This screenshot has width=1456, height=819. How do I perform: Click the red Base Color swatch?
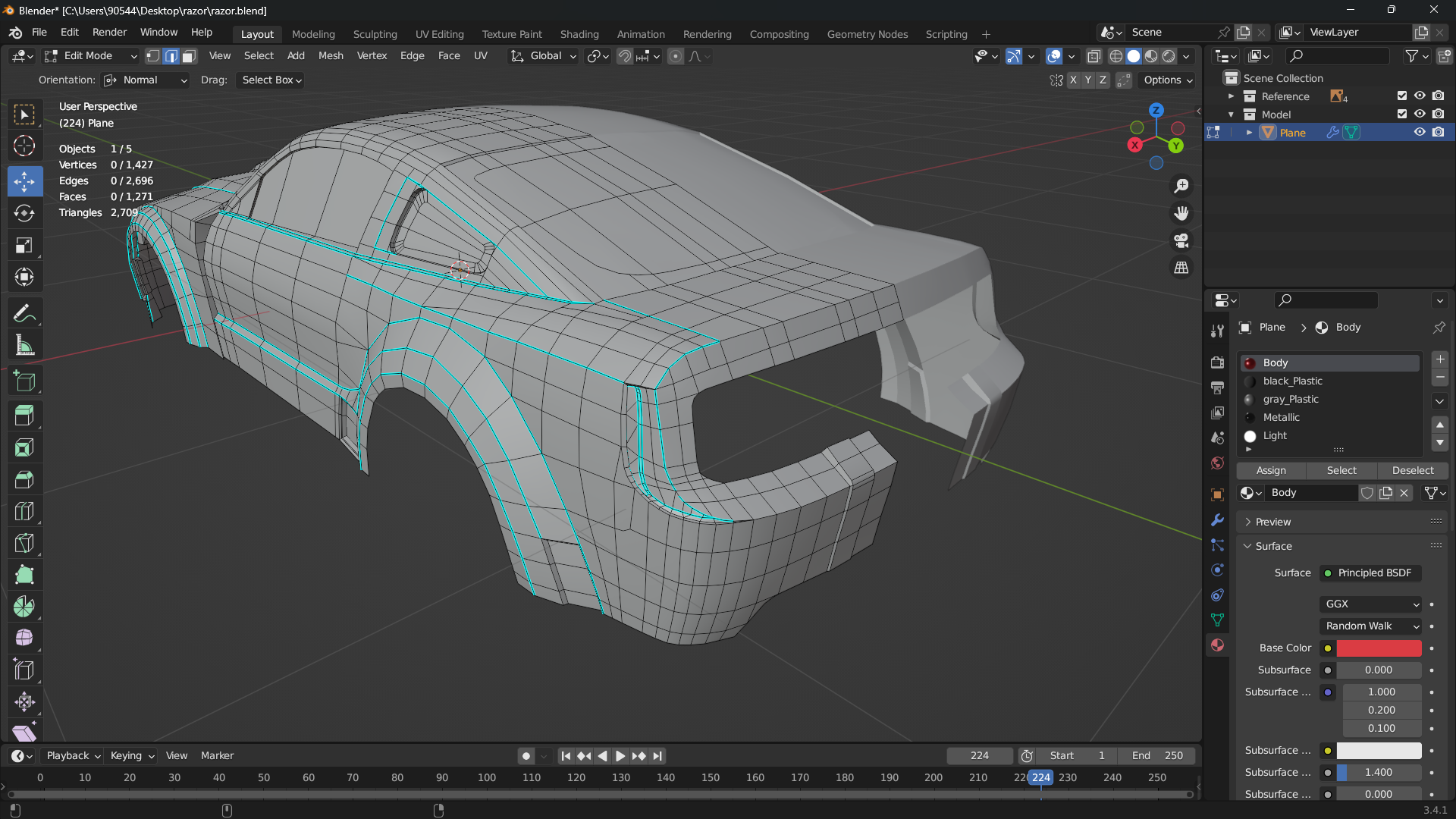pyautogui.click(x=1378, y=648)
